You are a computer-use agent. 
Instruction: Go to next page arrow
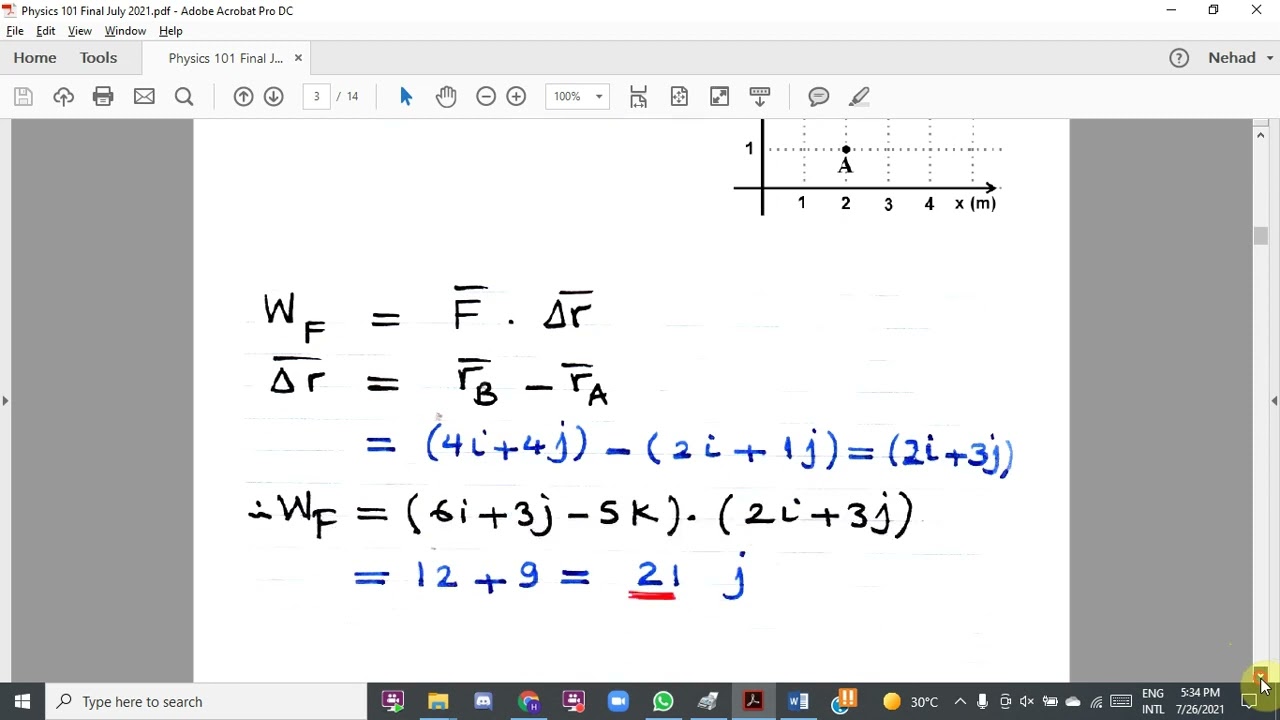click(x=273, y=96)
